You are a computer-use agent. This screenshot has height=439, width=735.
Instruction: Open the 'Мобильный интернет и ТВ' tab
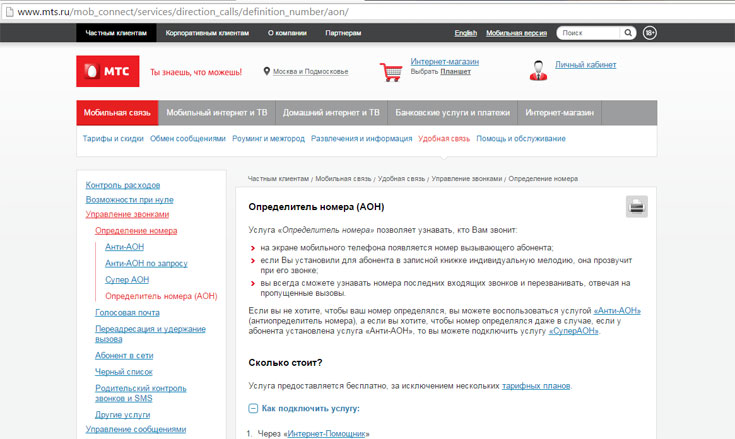point(216,112)
